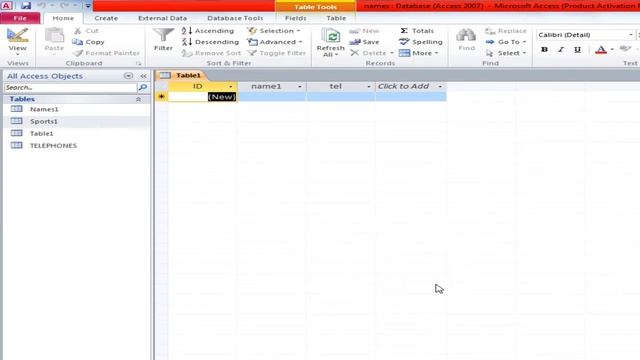The height and width of the screenshot is (360, 640).
Task: Click the empty name1 cell in new row
Action: [x=272, y=97]
